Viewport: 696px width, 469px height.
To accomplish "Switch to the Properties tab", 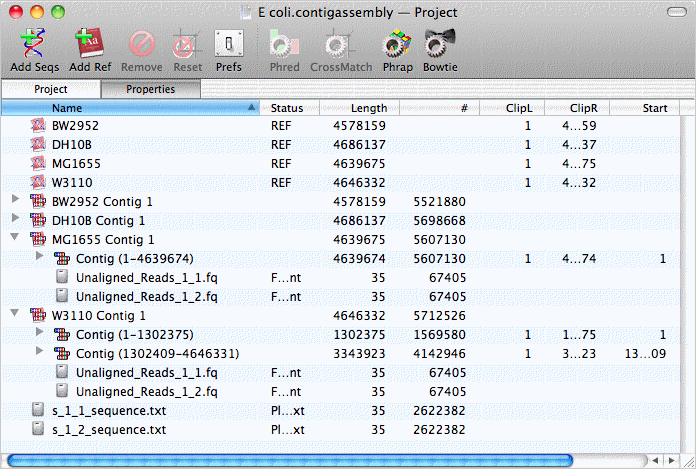I will click(x=150, y=89).
